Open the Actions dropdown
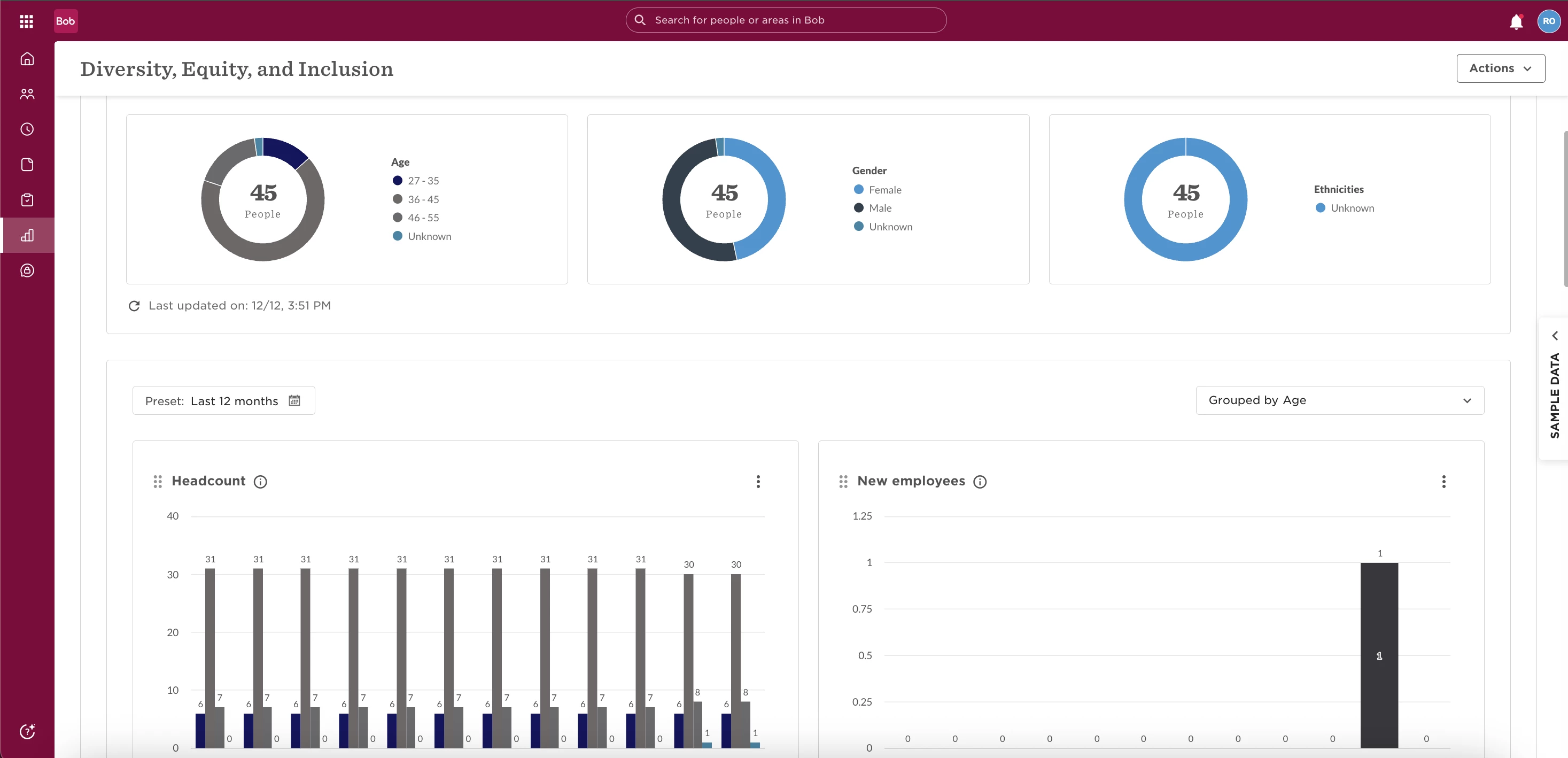The image size is (1568, 758). click(x=1501, y=68)
